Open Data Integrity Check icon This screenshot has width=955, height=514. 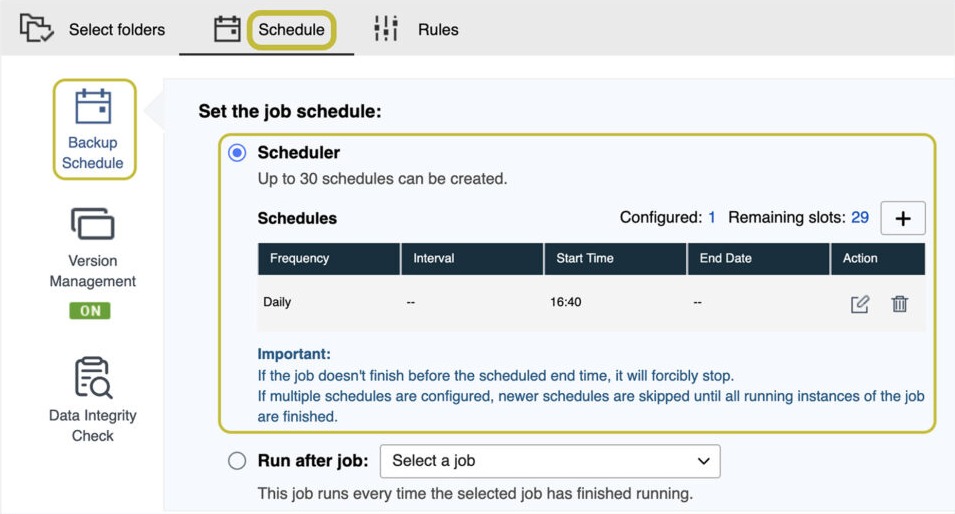[x=93, y=377]
